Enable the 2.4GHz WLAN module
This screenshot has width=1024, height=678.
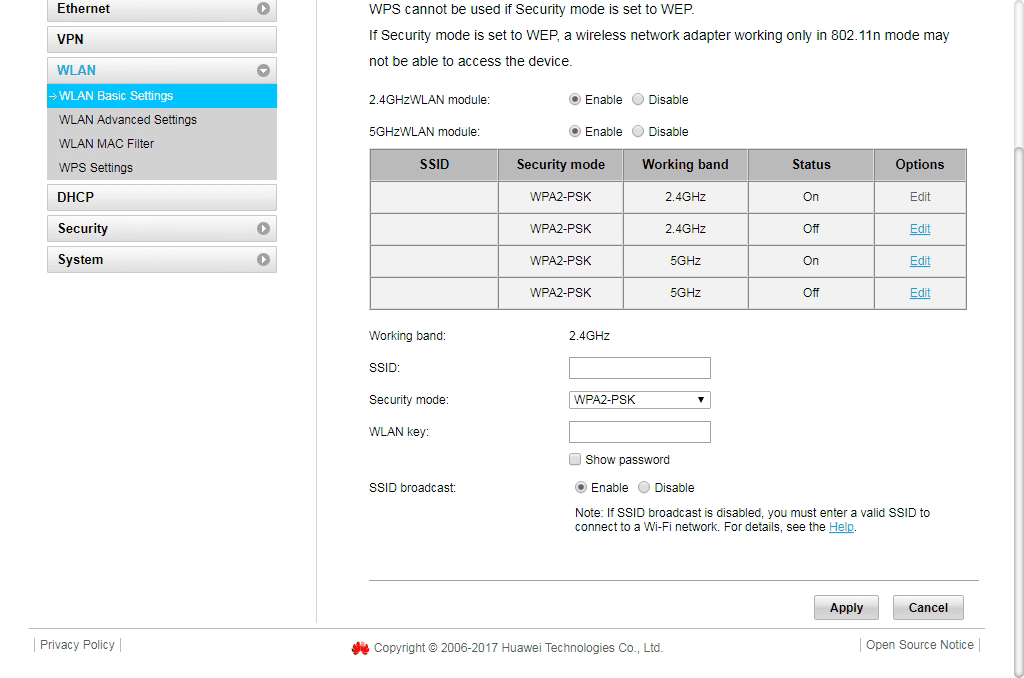575,100
